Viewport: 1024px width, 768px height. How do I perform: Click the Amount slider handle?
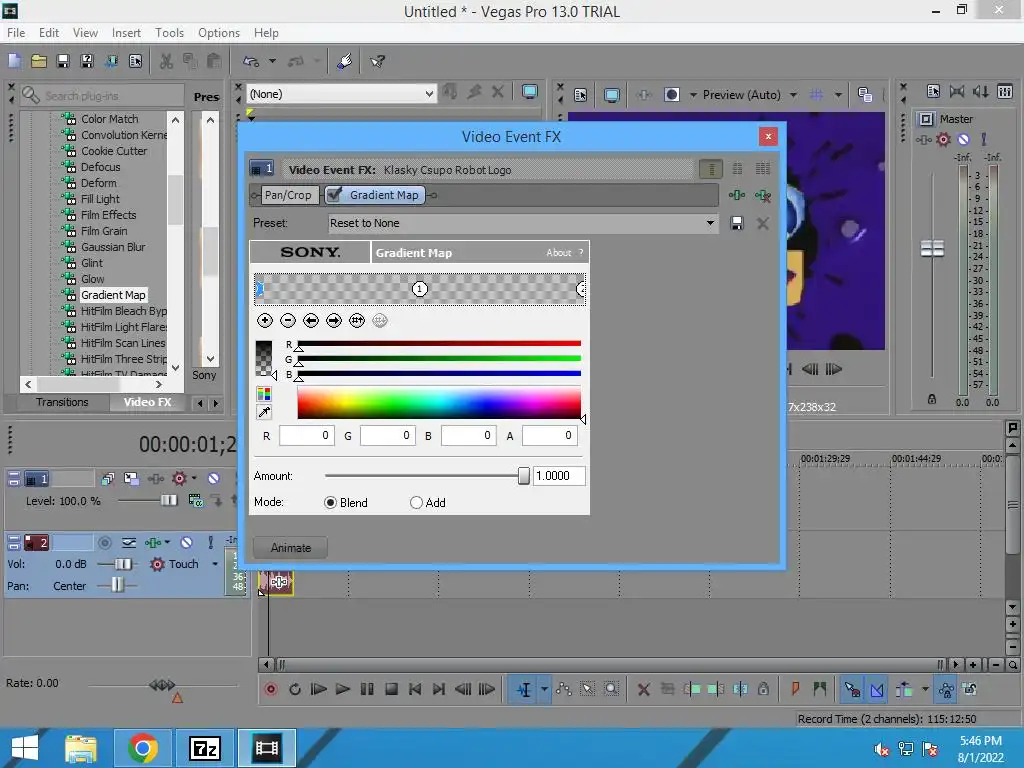523,476
